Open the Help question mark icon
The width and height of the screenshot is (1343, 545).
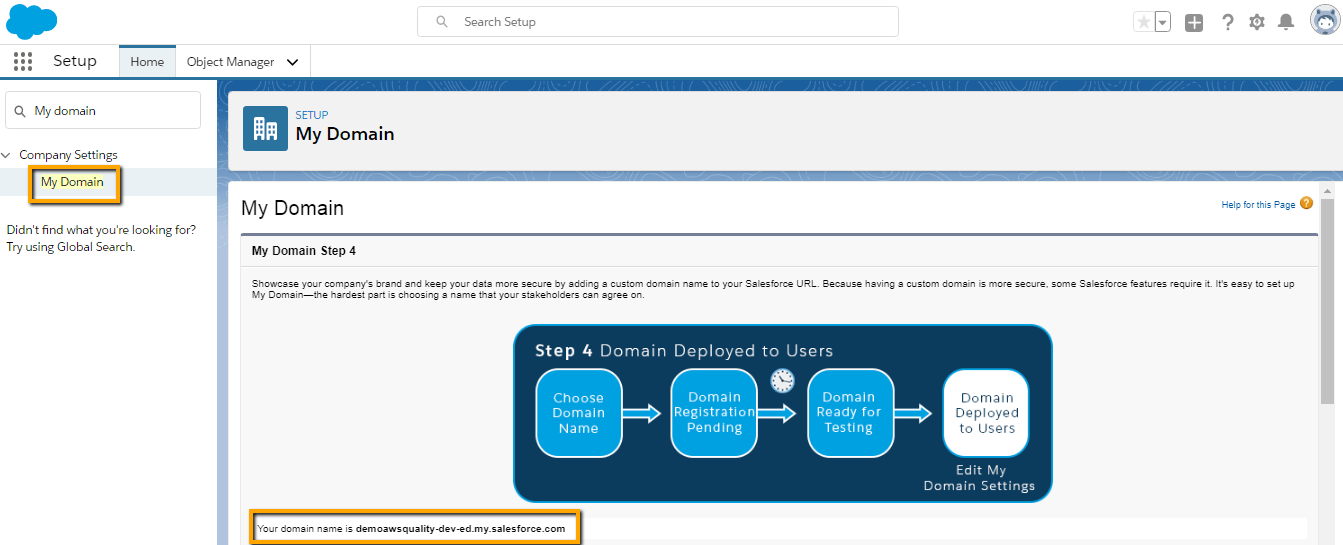pos(1228,22)
